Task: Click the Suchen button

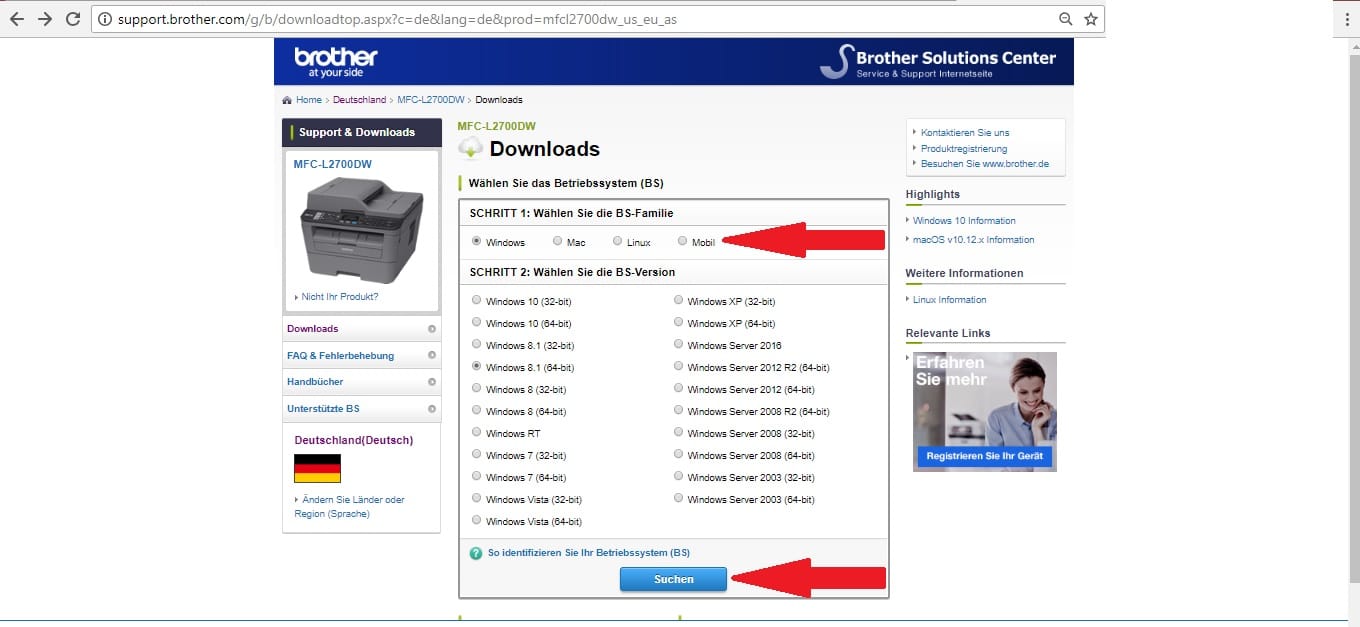Action: click(x=673, y=579)
